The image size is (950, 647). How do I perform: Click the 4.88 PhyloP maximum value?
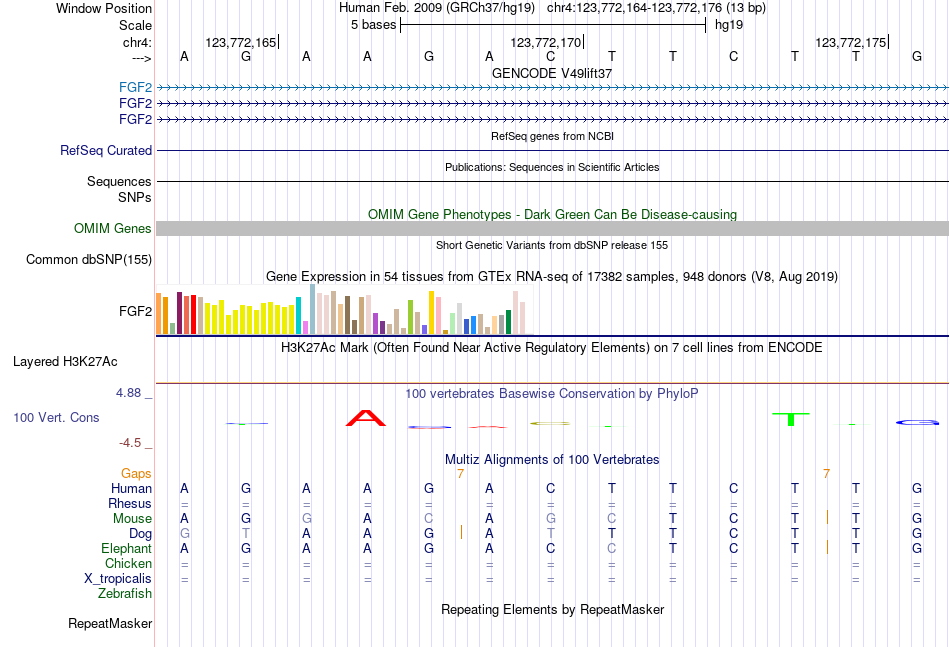point(128,393)
